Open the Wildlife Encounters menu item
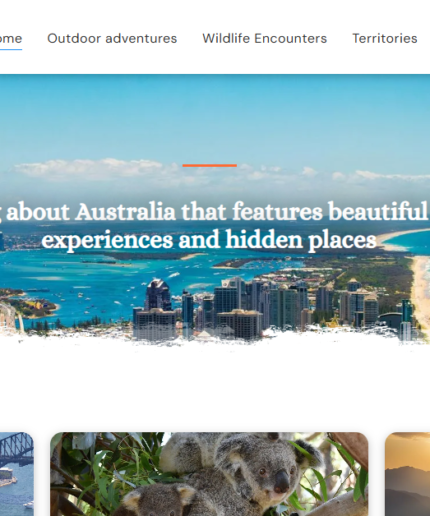This screenshot has width=430, height=516. pyautogui.click(x=265, y=39)
